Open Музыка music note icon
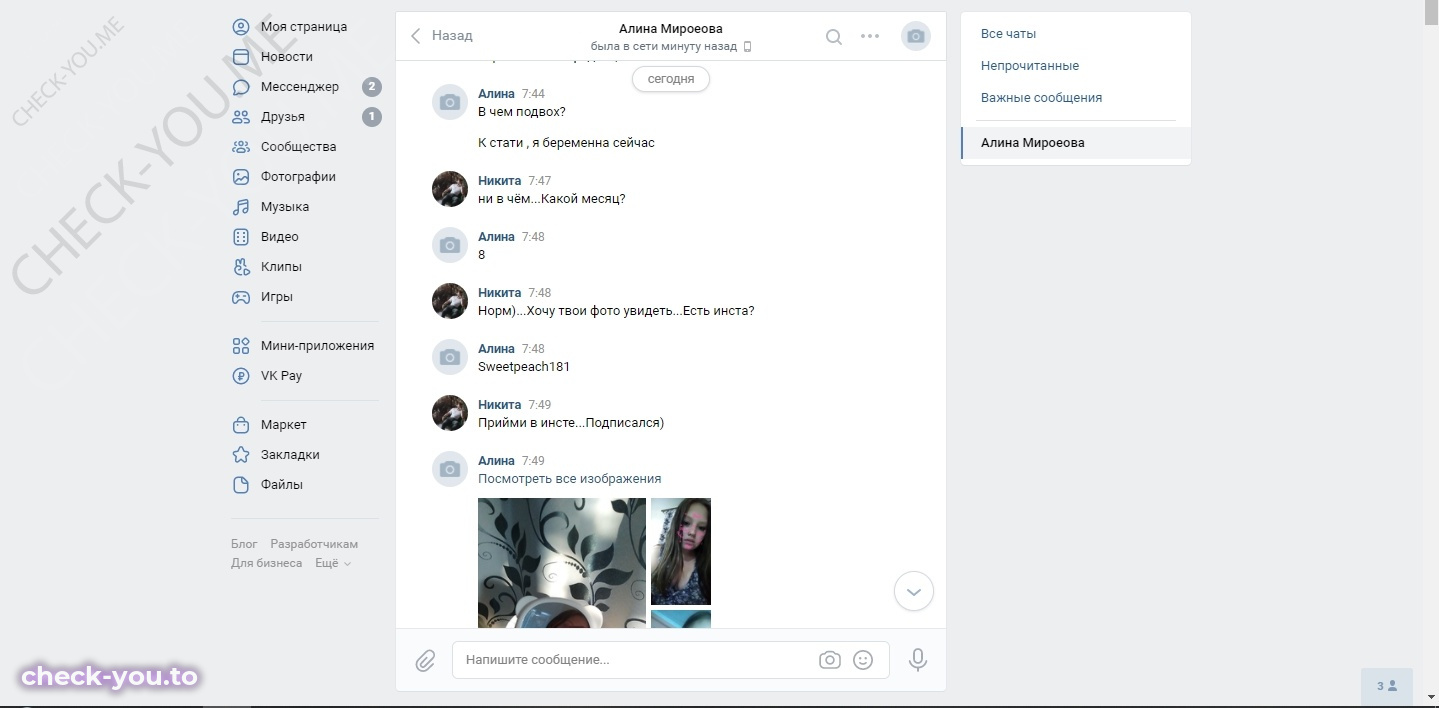 pos(241,207)
